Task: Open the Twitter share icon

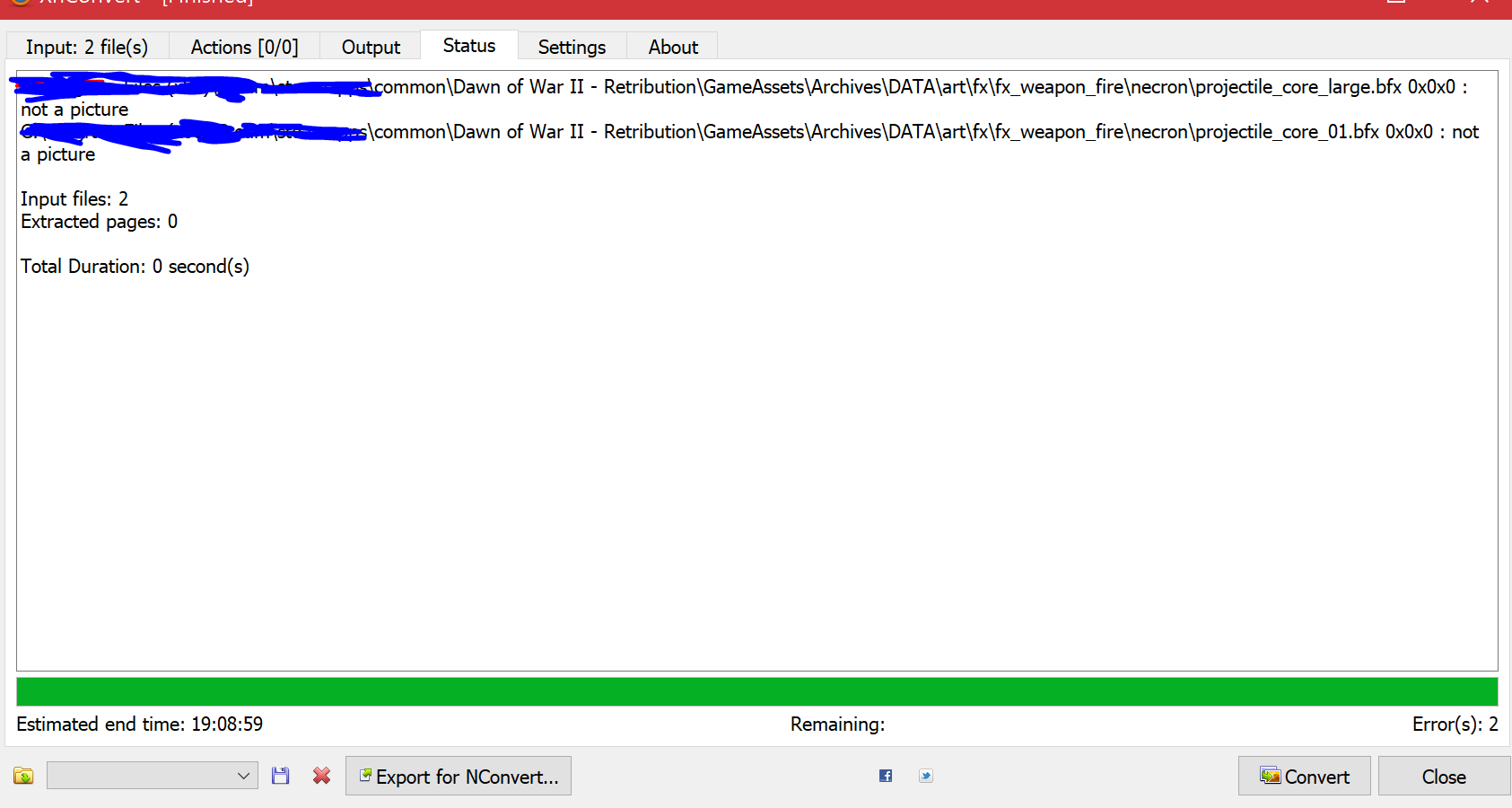Action: coord(926,776)
